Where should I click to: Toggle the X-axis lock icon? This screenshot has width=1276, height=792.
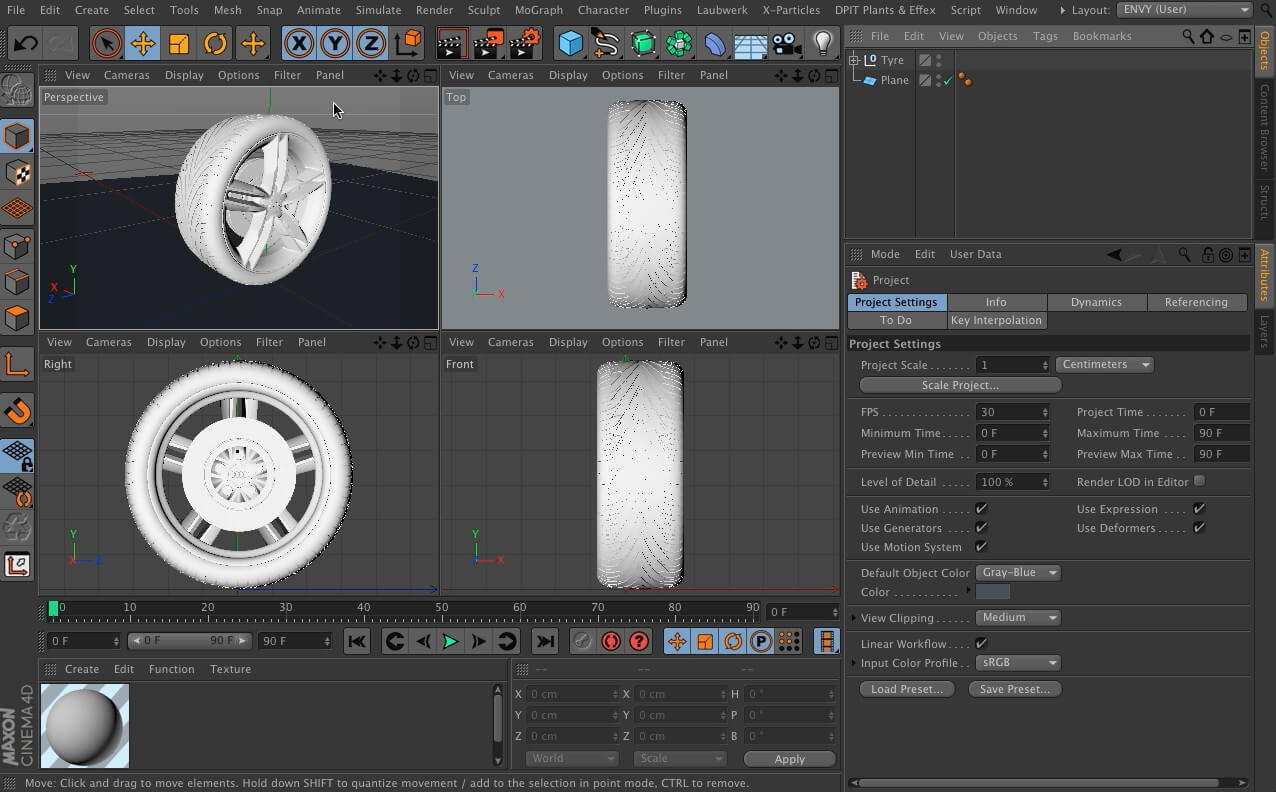click(298, 44)
